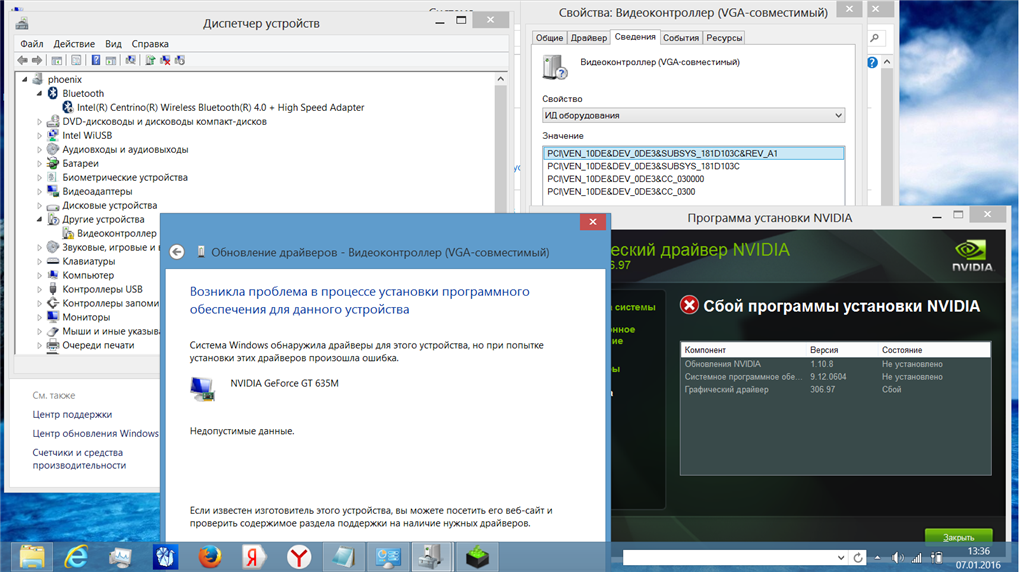Click the blue Help toolbar icon

(x=96, y=60)
